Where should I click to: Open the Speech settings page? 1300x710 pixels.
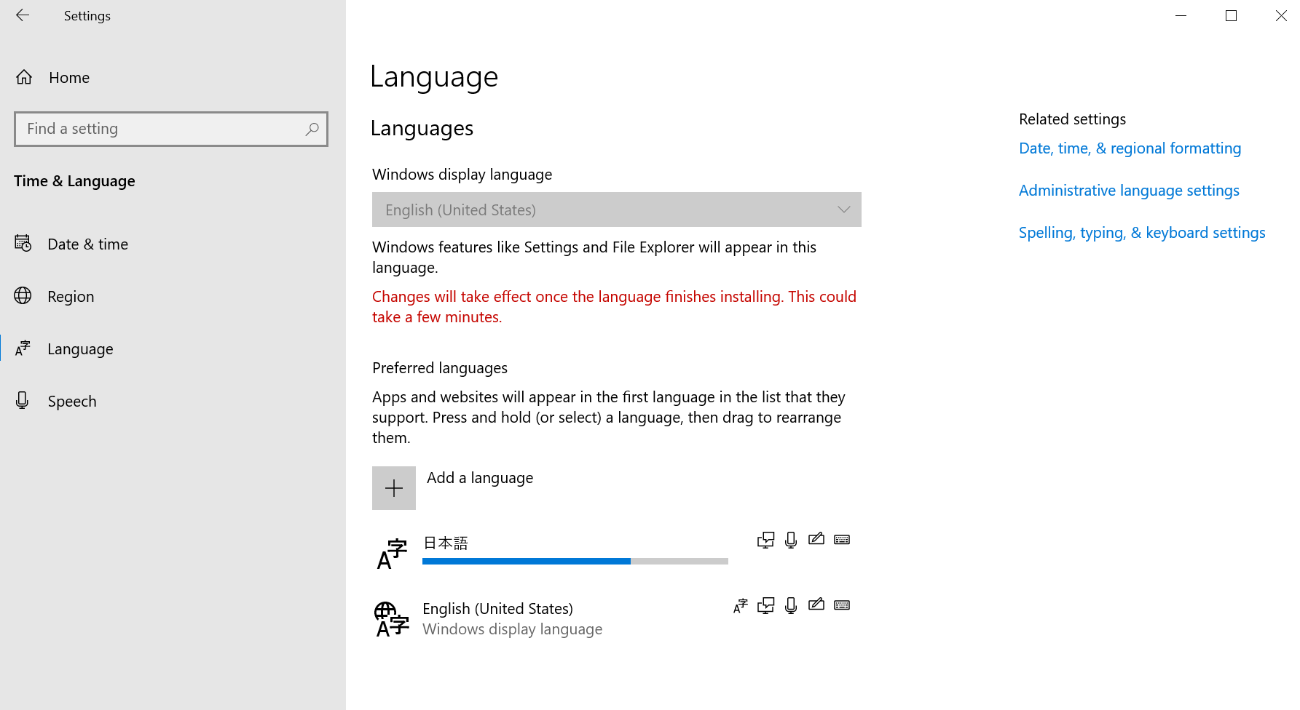click(173, 401)
